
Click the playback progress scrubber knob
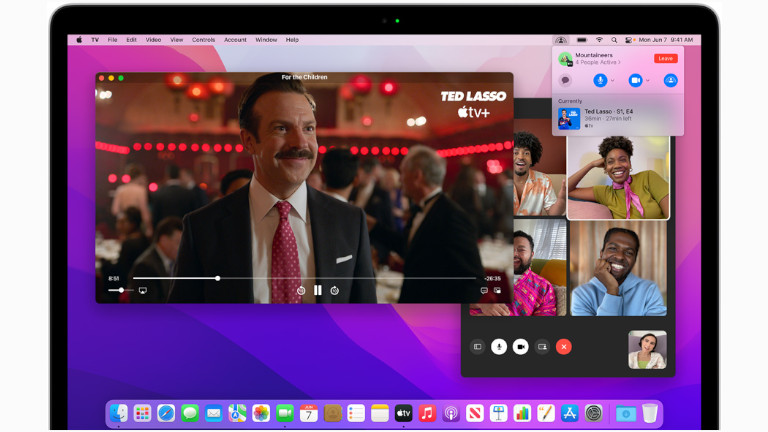tap(217, 278)
